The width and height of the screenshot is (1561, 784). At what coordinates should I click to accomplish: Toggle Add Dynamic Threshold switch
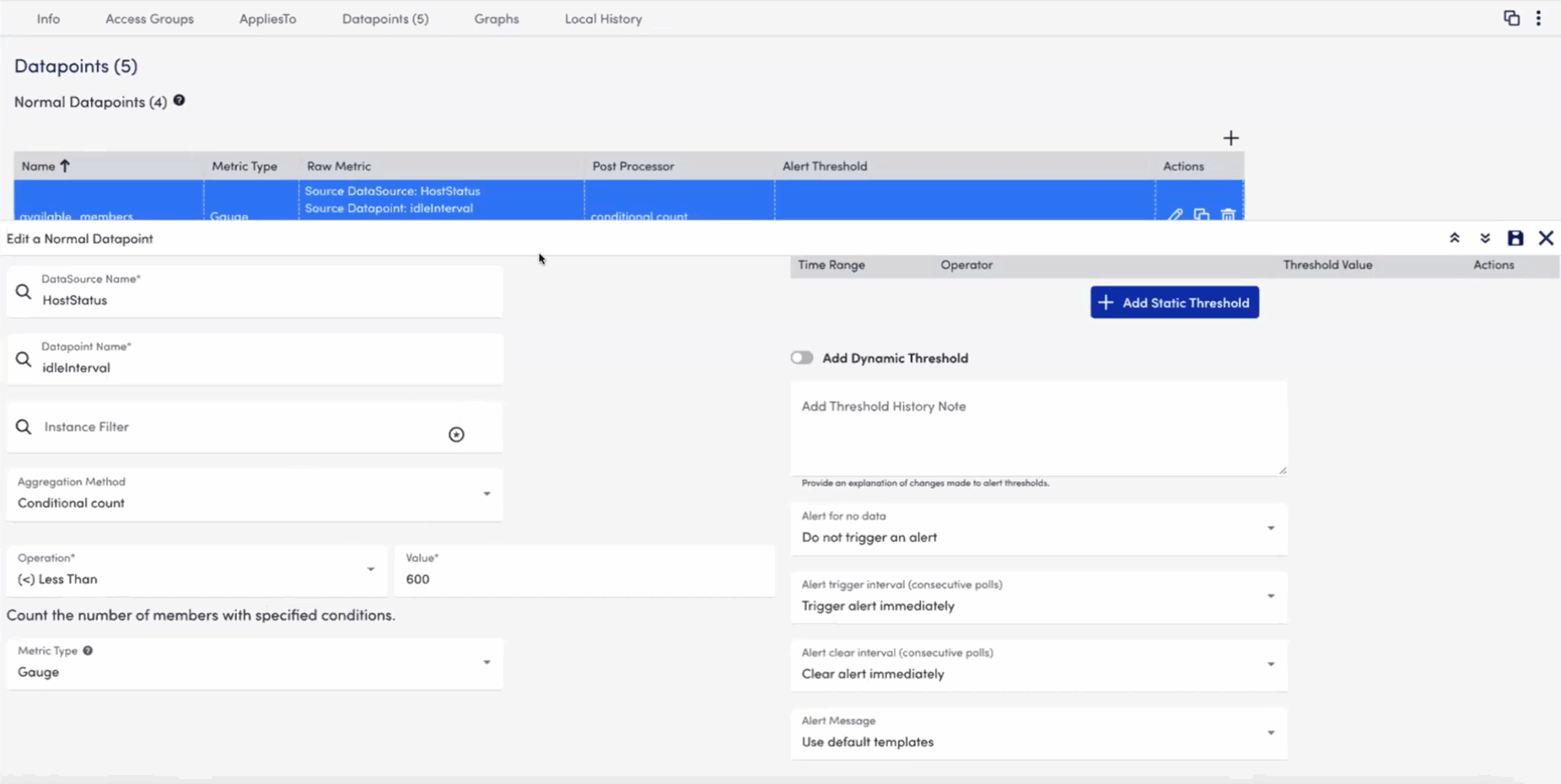pos(802,358)
